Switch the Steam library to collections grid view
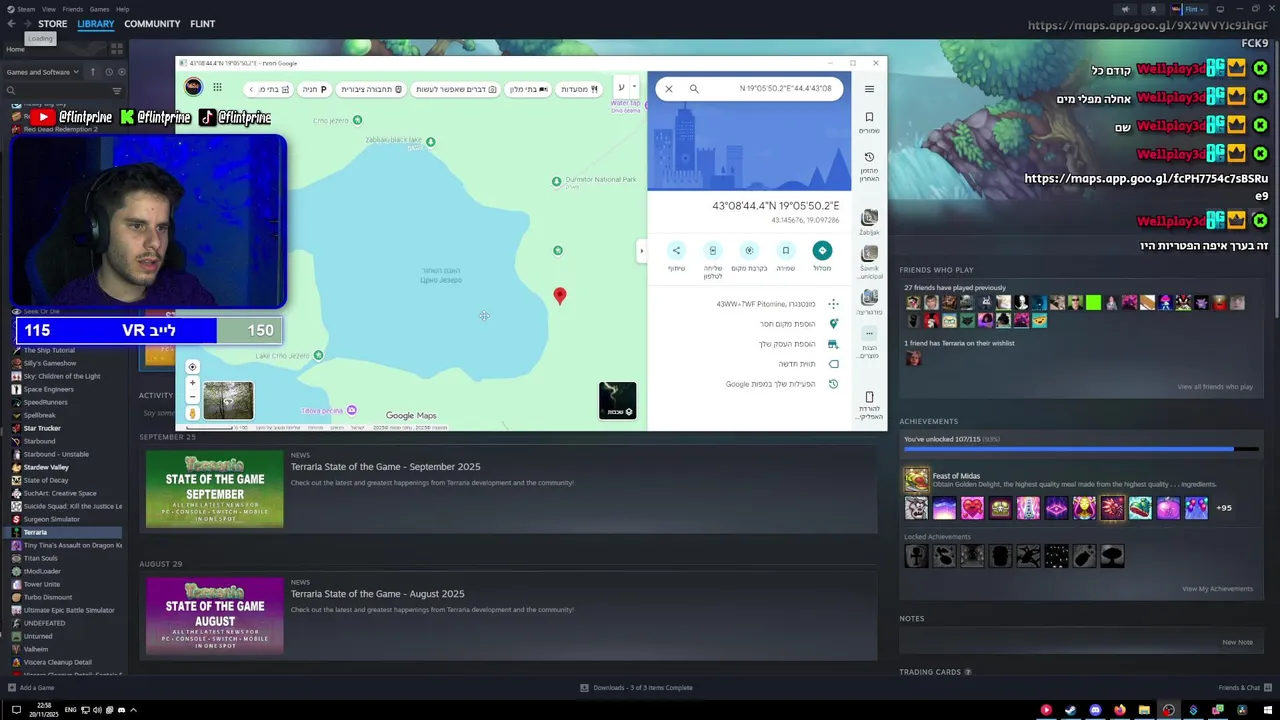This screenshot has width=1280, height=720. (x=117, y=48)
